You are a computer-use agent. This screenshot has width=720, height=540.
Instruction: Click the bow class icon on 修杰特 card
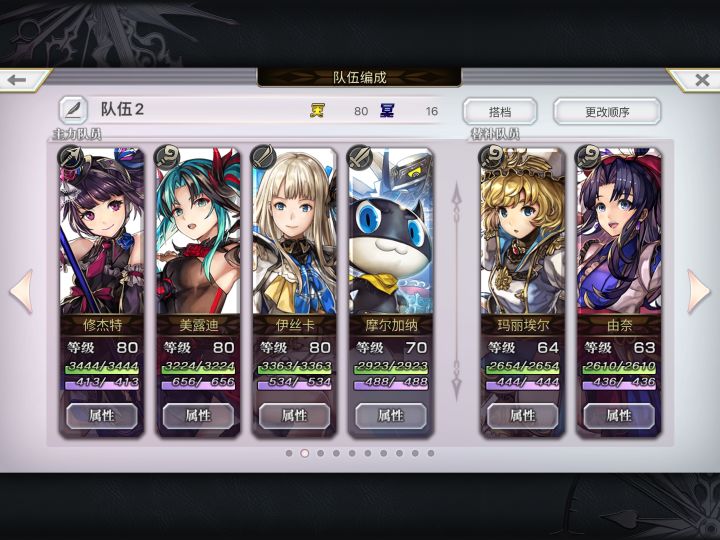(x=71, y=157)
